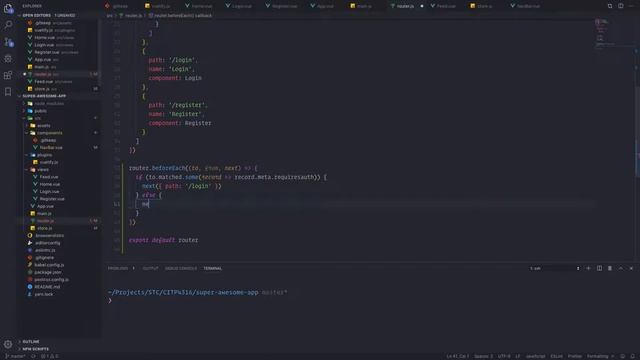Change the LF line ending setting

(518, 356)
